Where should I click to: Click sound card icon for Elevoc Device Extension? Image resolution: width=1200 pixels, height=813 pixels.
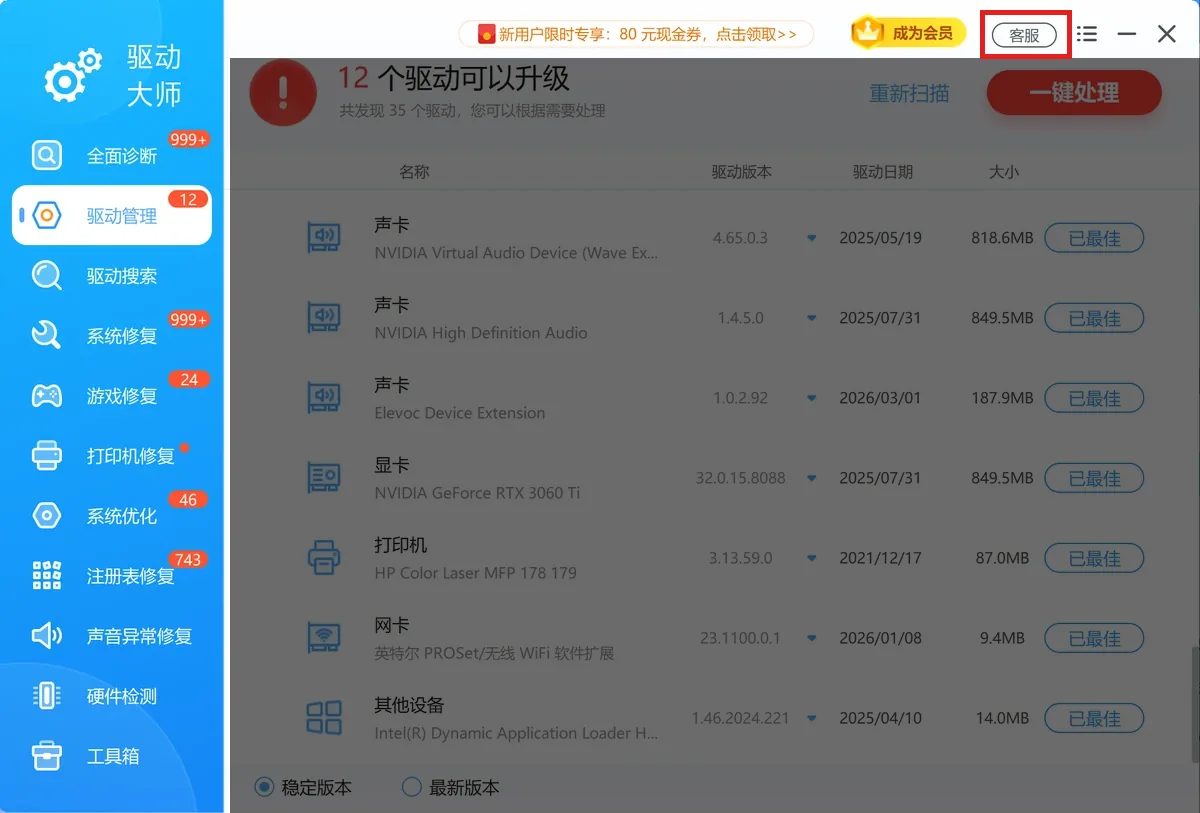[x=323, y=398]
